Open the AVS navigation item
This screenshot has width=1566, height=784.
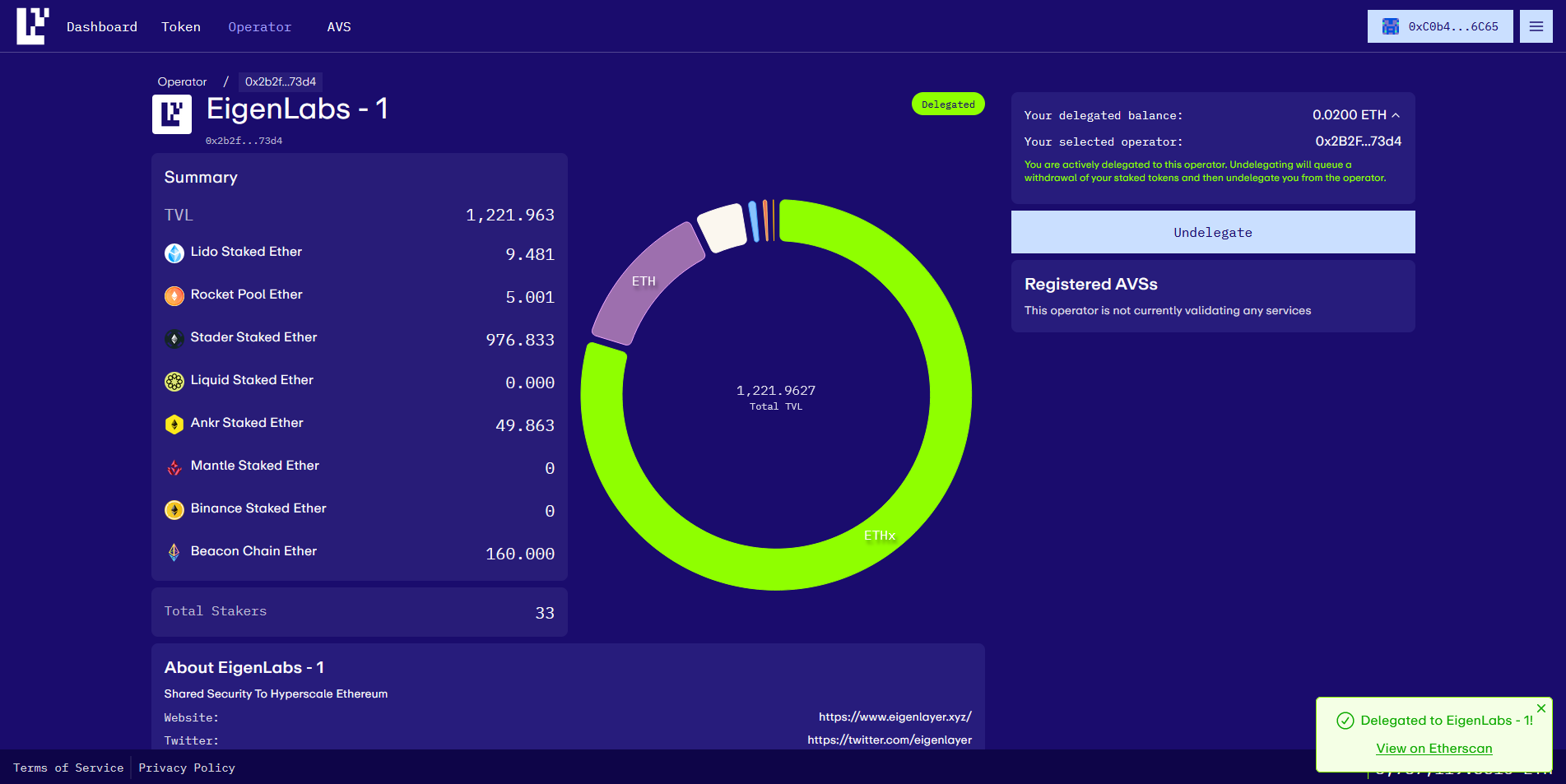(339, 27)
